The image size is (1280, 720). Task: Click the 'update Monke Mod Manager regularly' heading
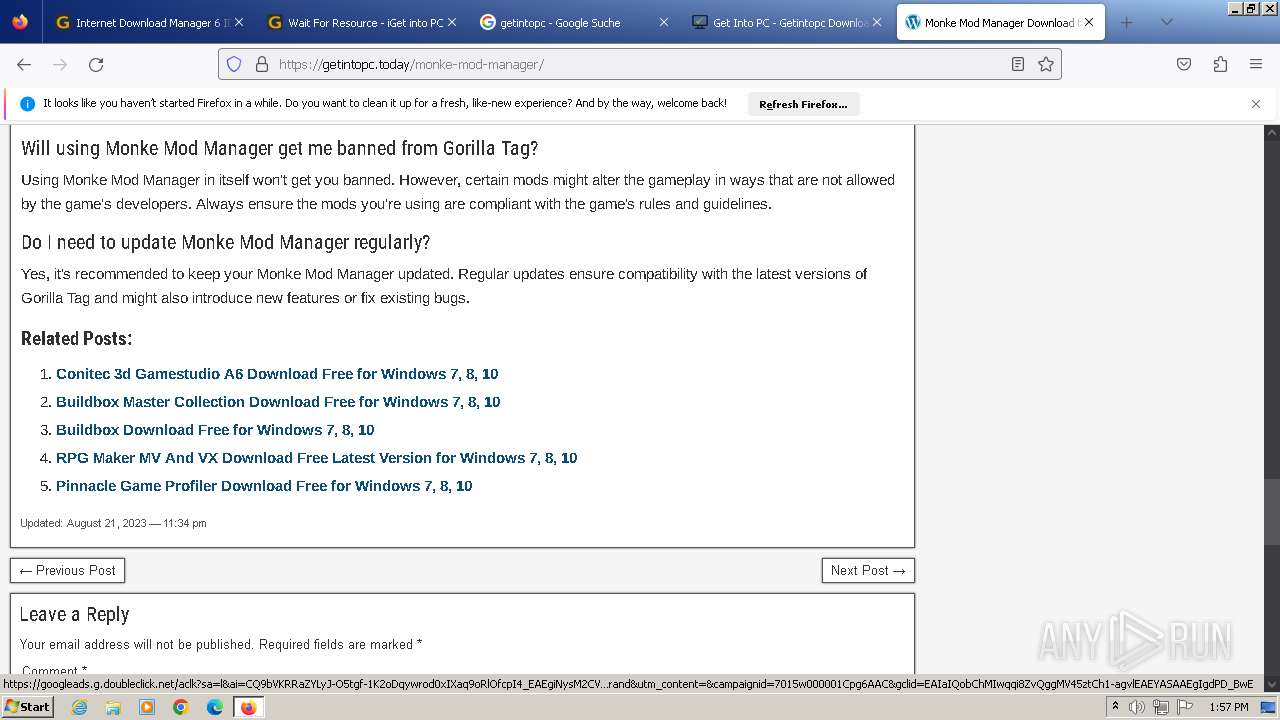[225, 242]
